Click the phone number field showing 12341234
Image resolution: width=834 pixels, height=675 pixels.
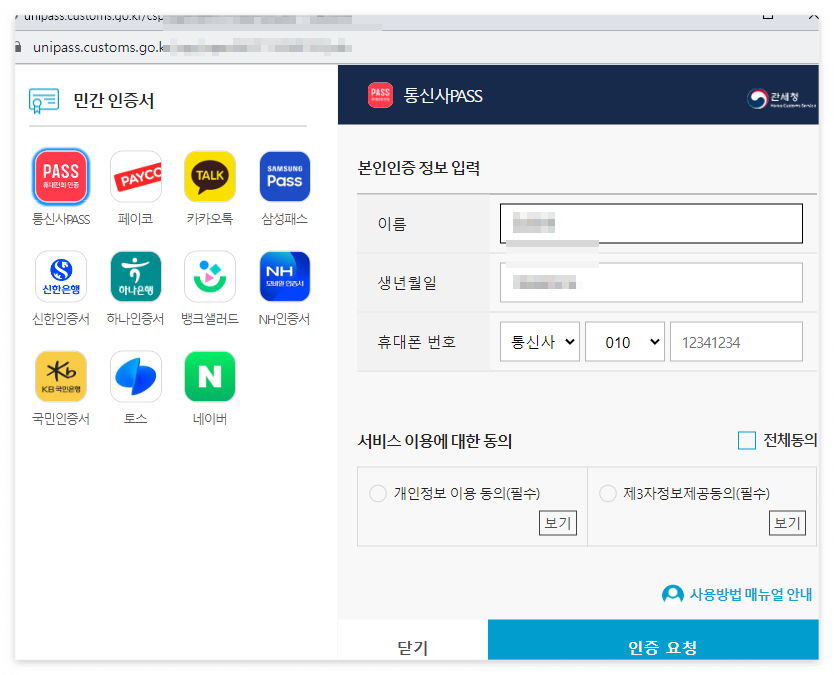(x=736, y=341)
